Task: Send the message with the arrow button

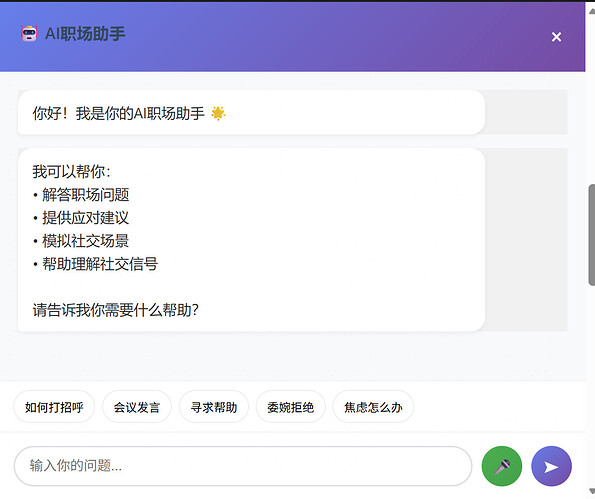Action: 551,466
